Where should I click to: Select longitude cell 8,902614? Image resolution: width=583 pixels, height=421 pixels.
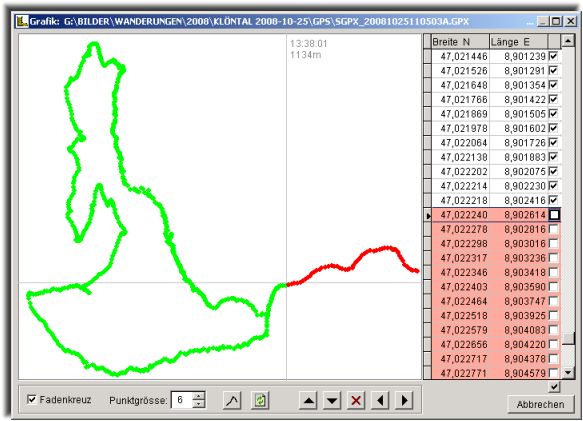(519, 215)
